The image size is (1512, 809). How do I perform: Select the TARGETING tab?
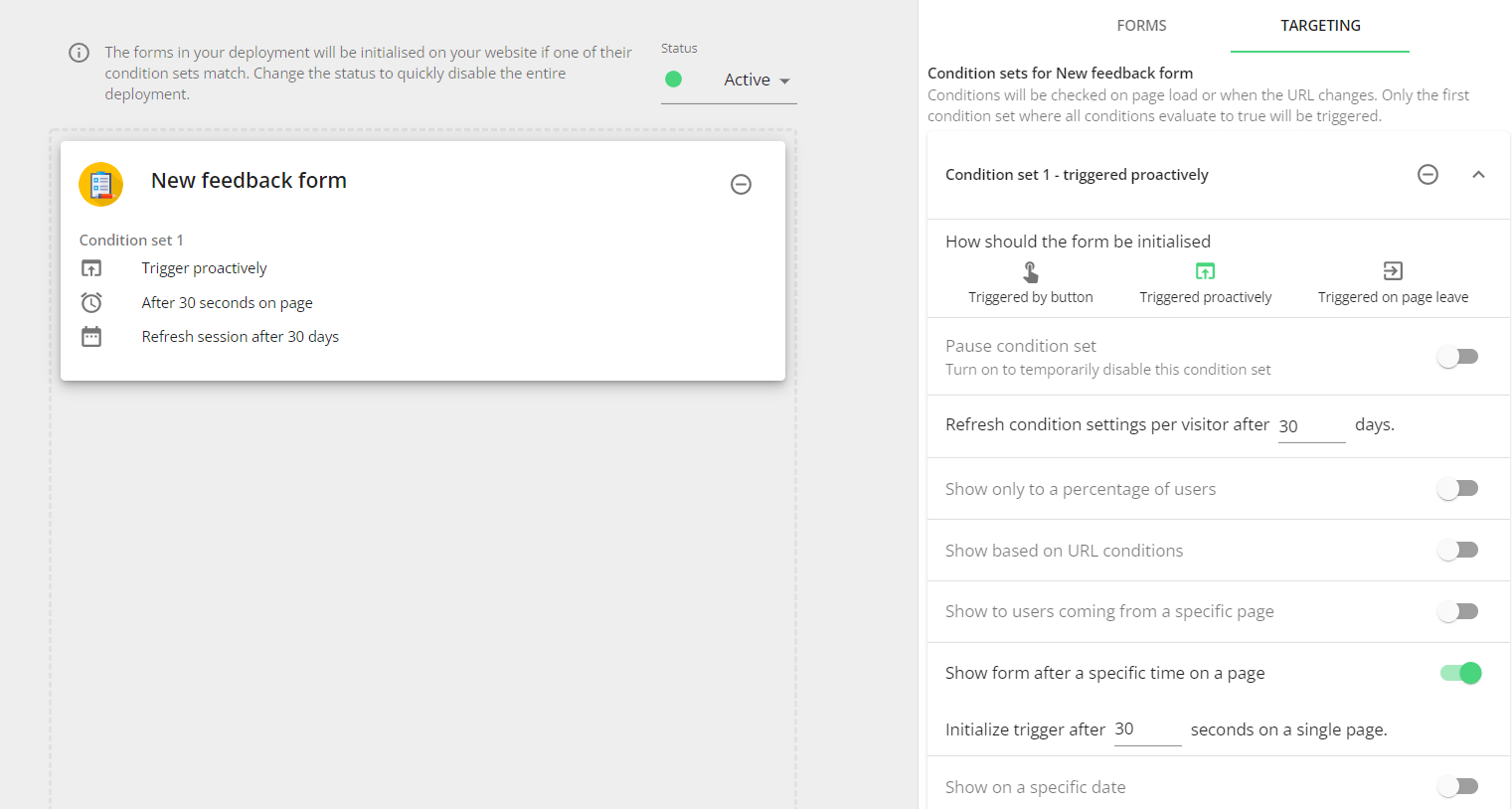tap(1319, 27)
